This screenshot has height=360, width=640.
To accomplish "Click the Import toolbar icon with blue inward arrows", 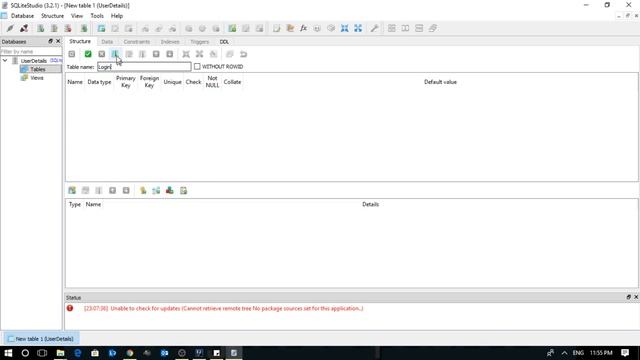I will coord(344,28).
